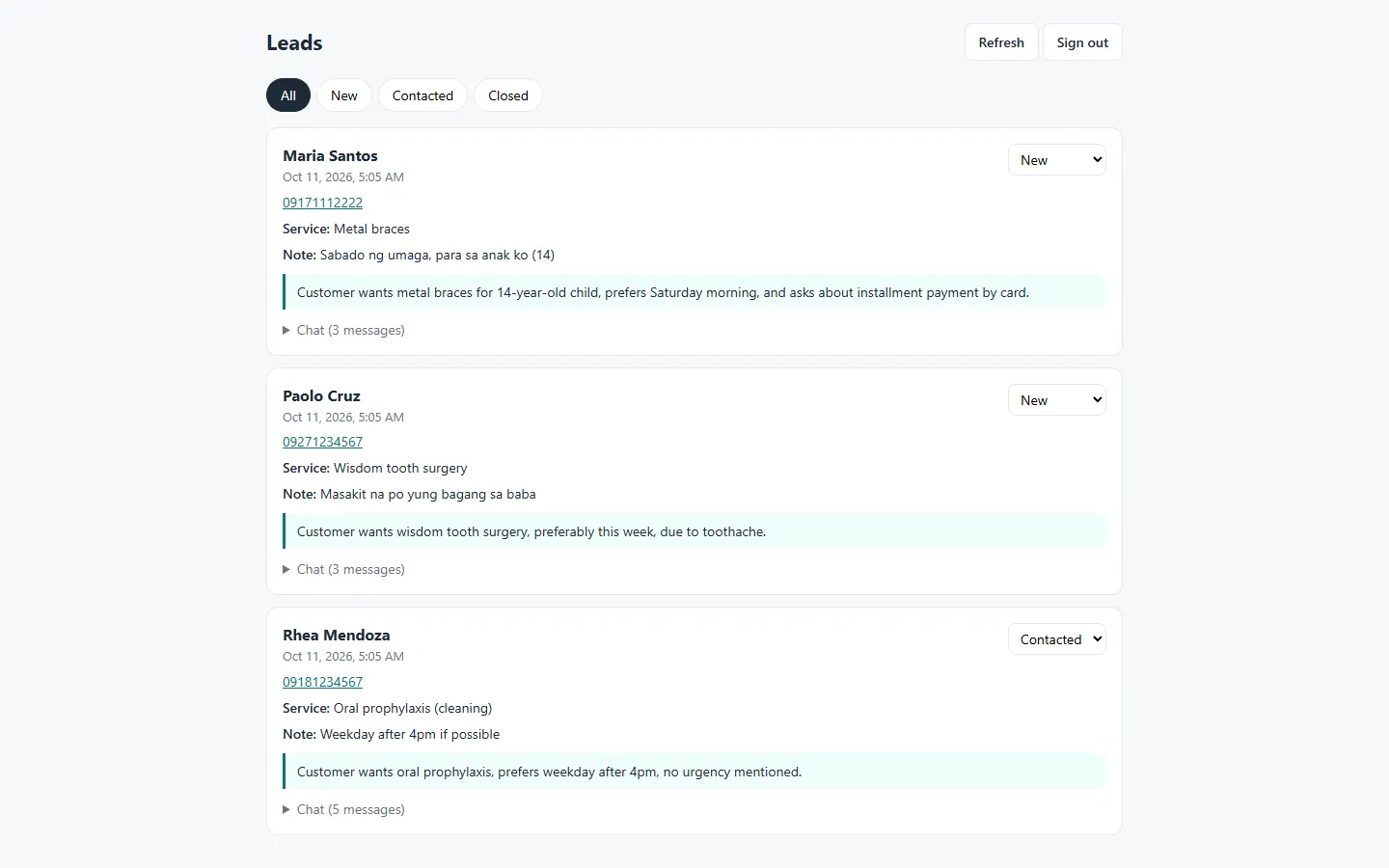1389x868 pixels.
Task: Switch to the Closed filter tab
Action: 508,95
